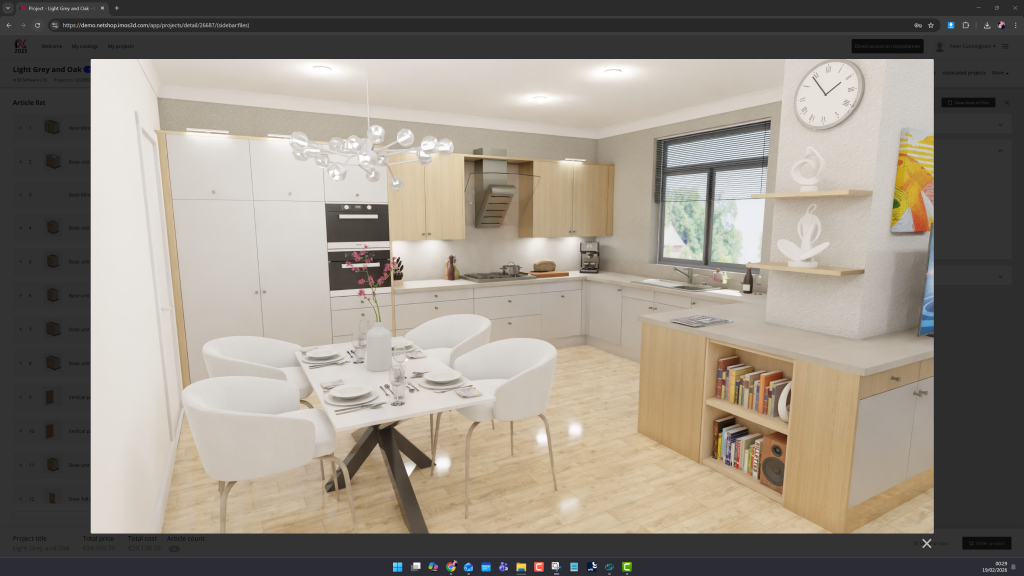
Task: Open the My project menu item
Action: (x=120, y=46)
